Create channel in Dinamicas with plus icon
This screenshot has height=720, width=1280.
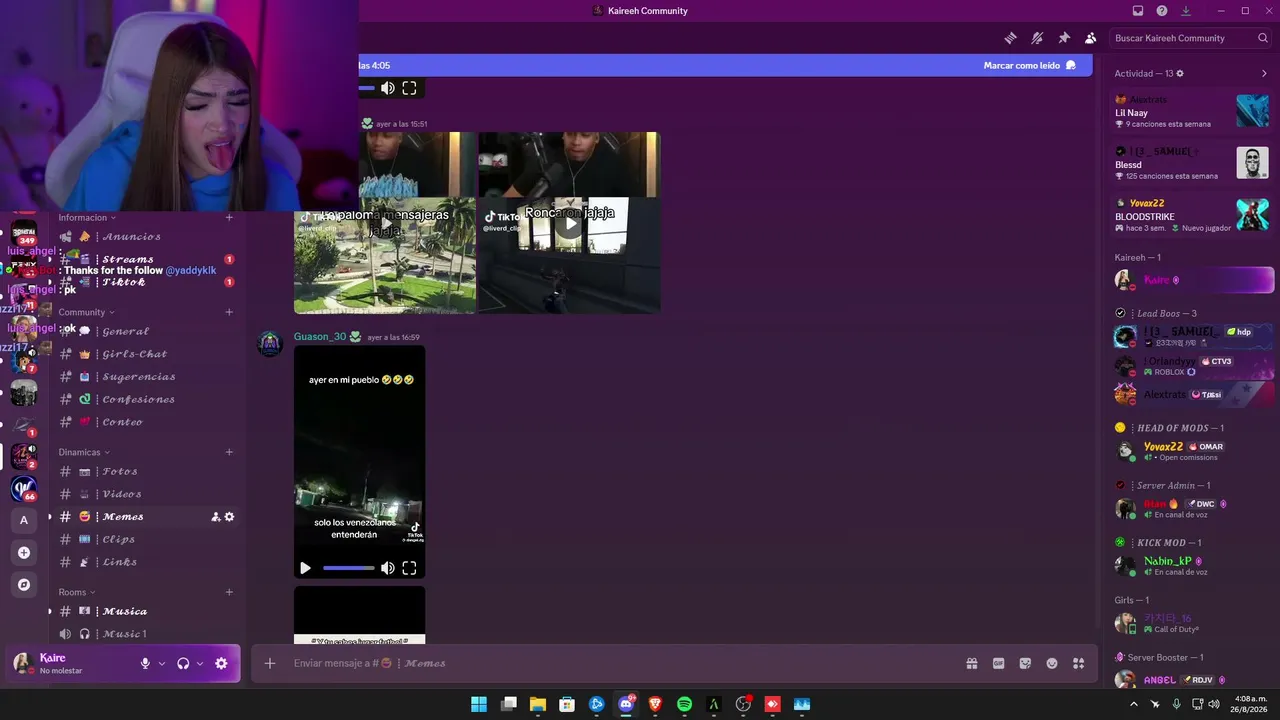pos(229,452)
